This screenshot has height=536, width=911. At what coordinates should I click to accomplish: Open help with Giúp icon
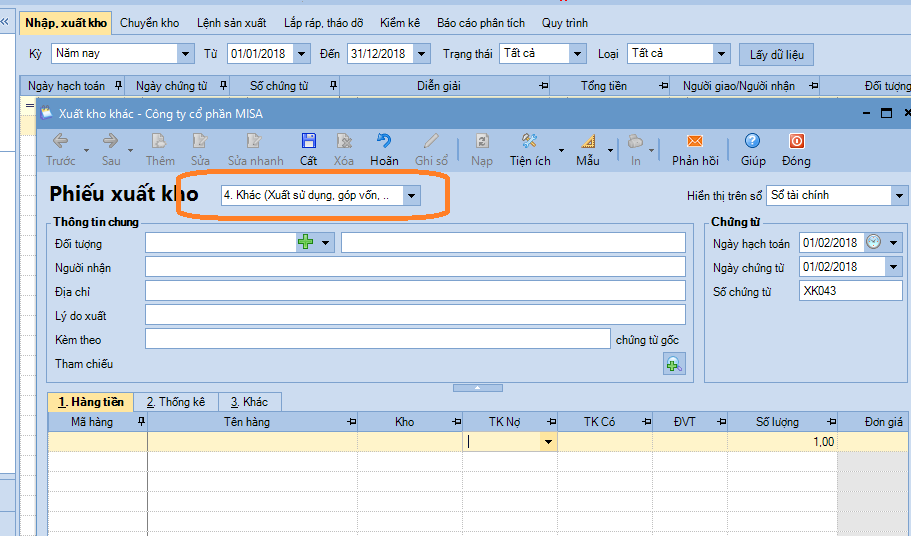(x=752, y=141)
